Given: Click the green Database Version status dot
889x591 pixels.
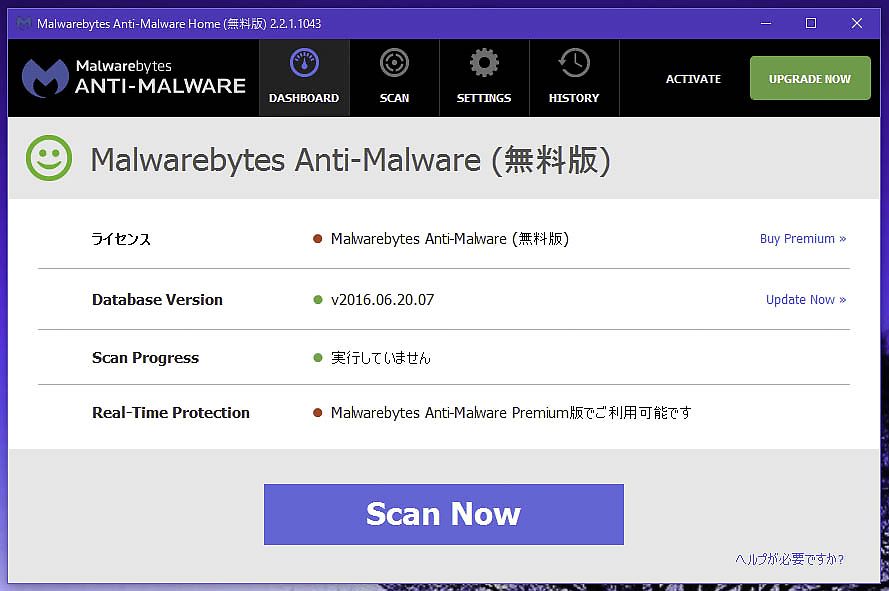Looking at the screenshot, I should pos(318,299).
